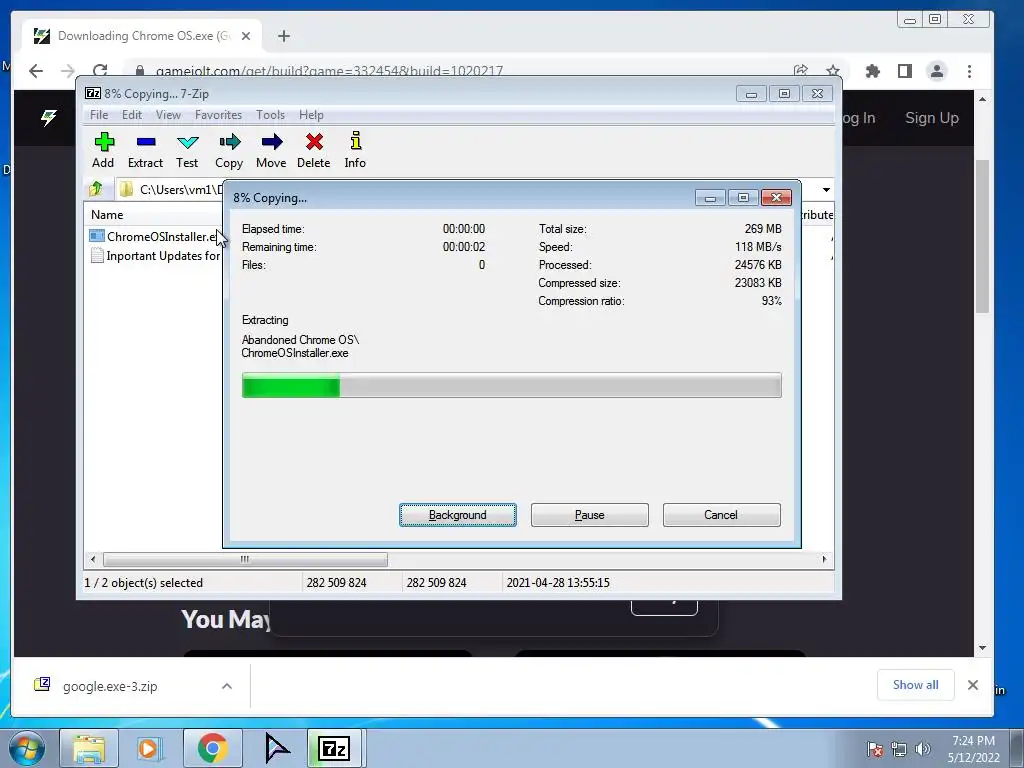Click the Info toolbar icon
This screenshot has width=1024, height=768.
(355, 150)
